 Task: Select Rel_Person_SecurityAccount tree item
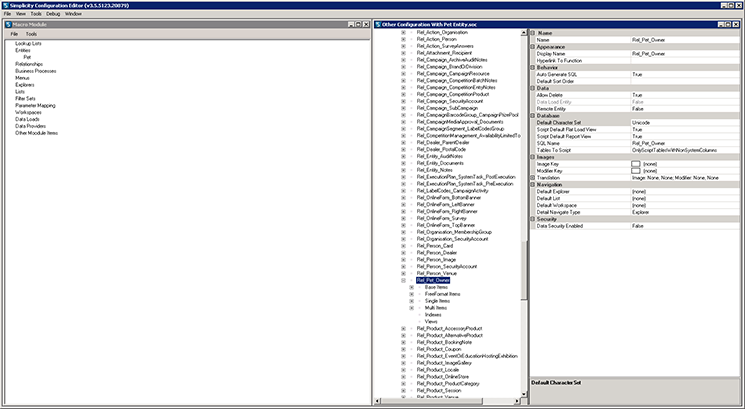pyautogui.click(x=447, y=266)
